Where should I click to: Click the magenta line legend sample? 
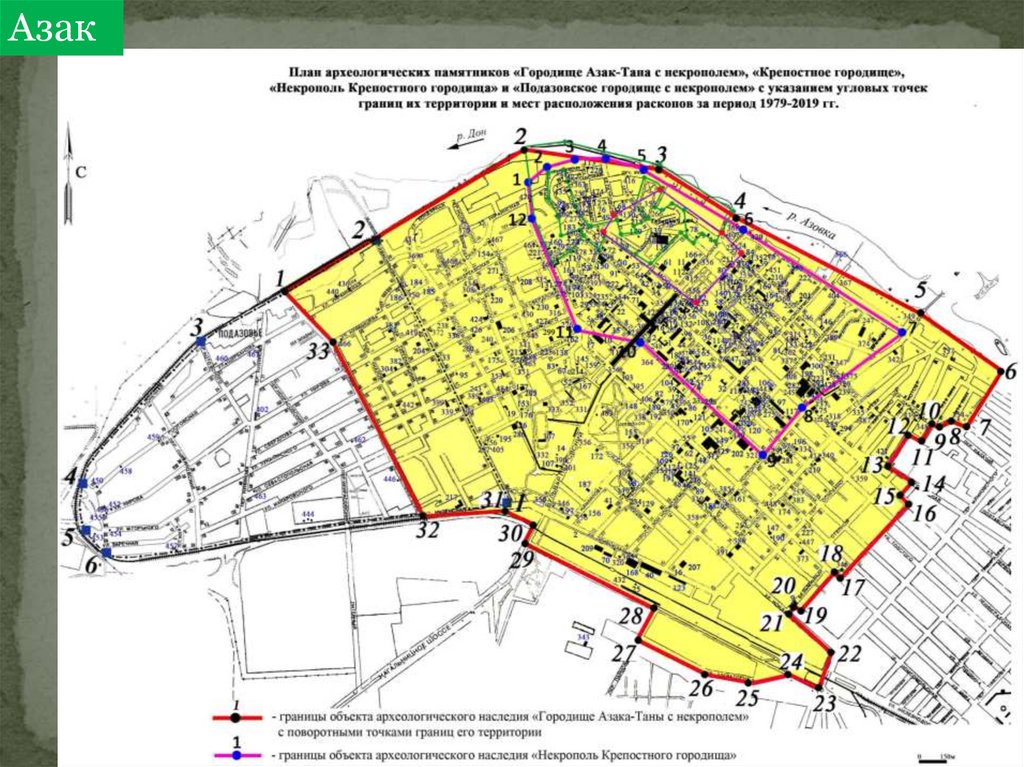[x=237, y=756]
